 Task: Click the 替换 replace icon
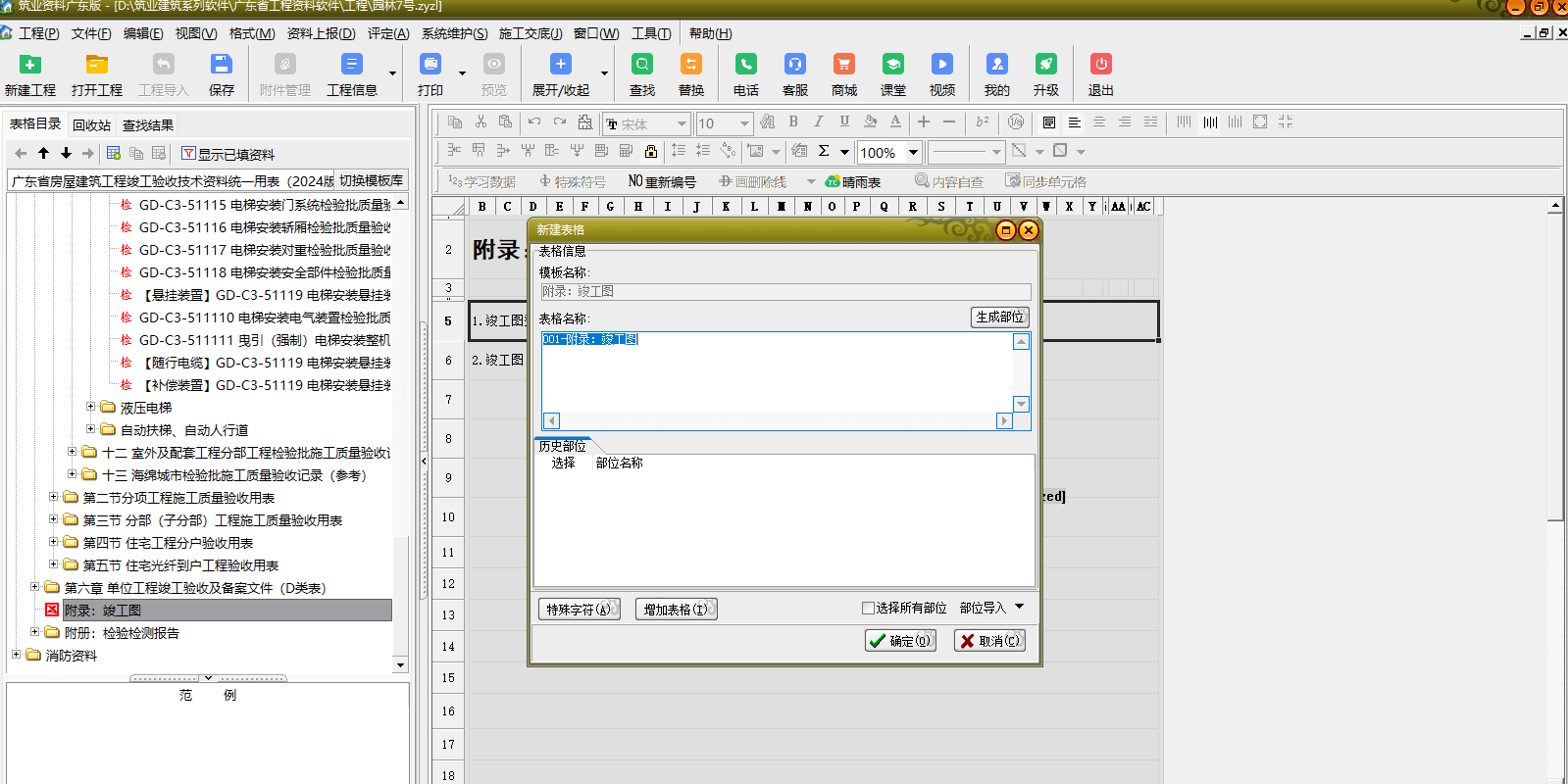click(x=691, y=66)
